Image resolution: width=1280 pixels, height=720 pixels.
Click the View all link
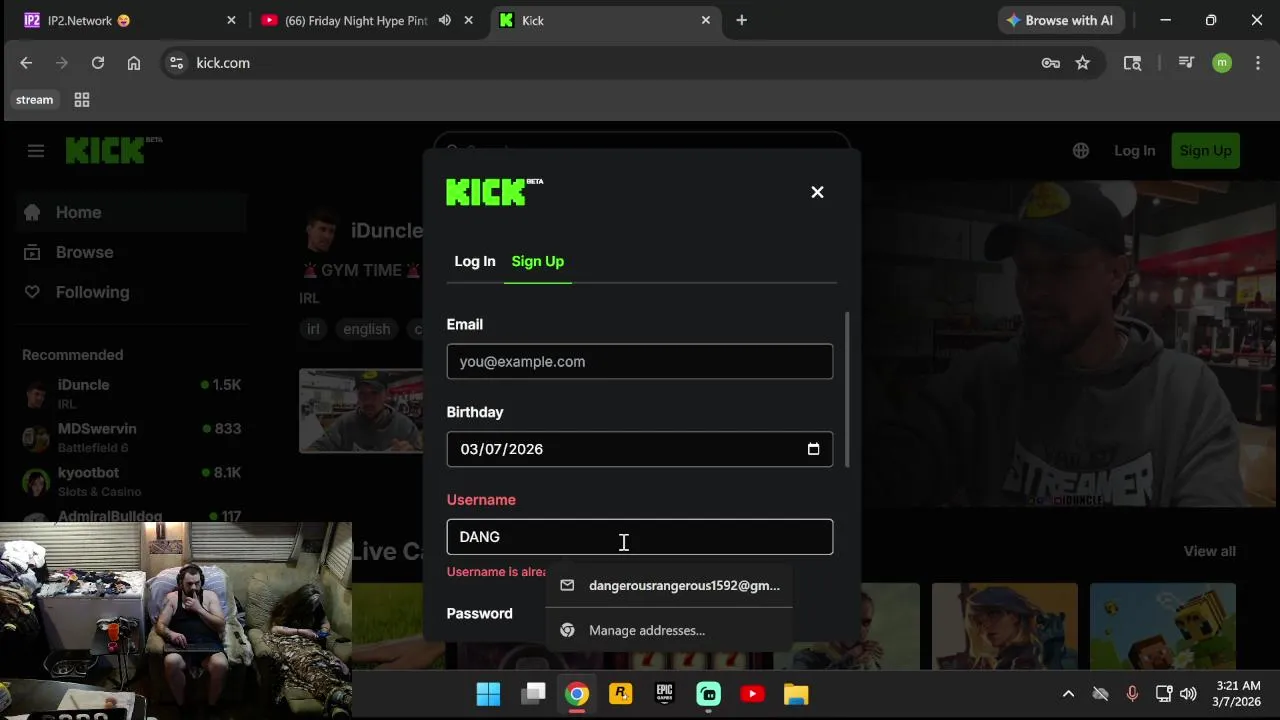(x=1209, y=551)
